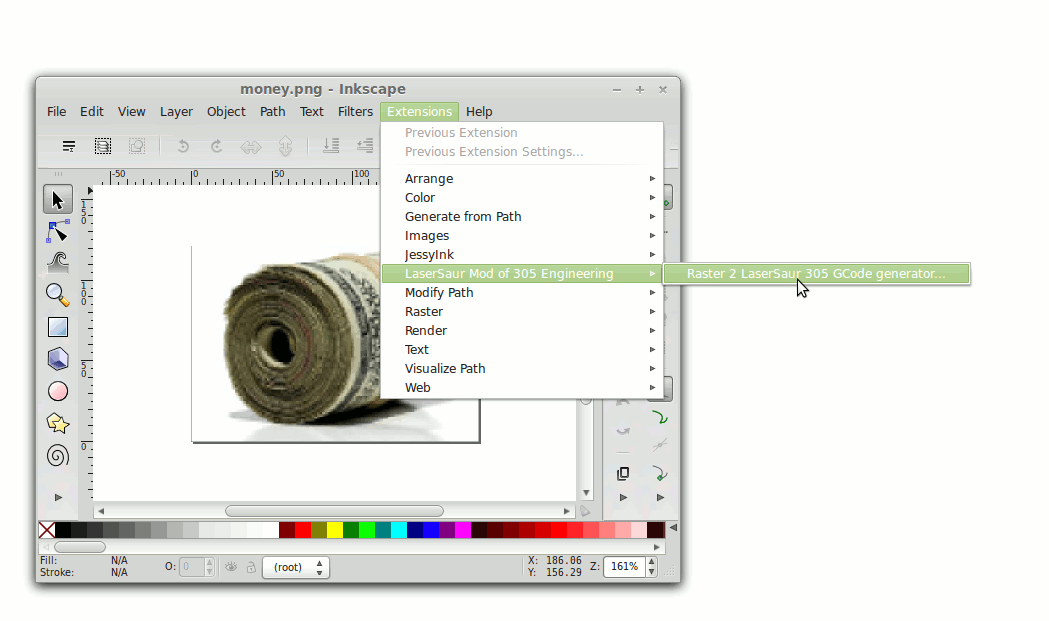Click the Deselect icon in the toolbar

coord(136,146)
